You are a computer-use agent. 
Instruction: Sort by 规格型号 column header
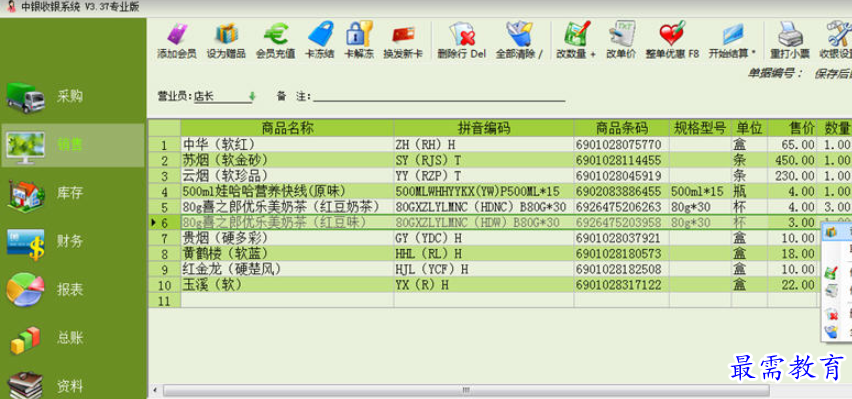[700, 128]
